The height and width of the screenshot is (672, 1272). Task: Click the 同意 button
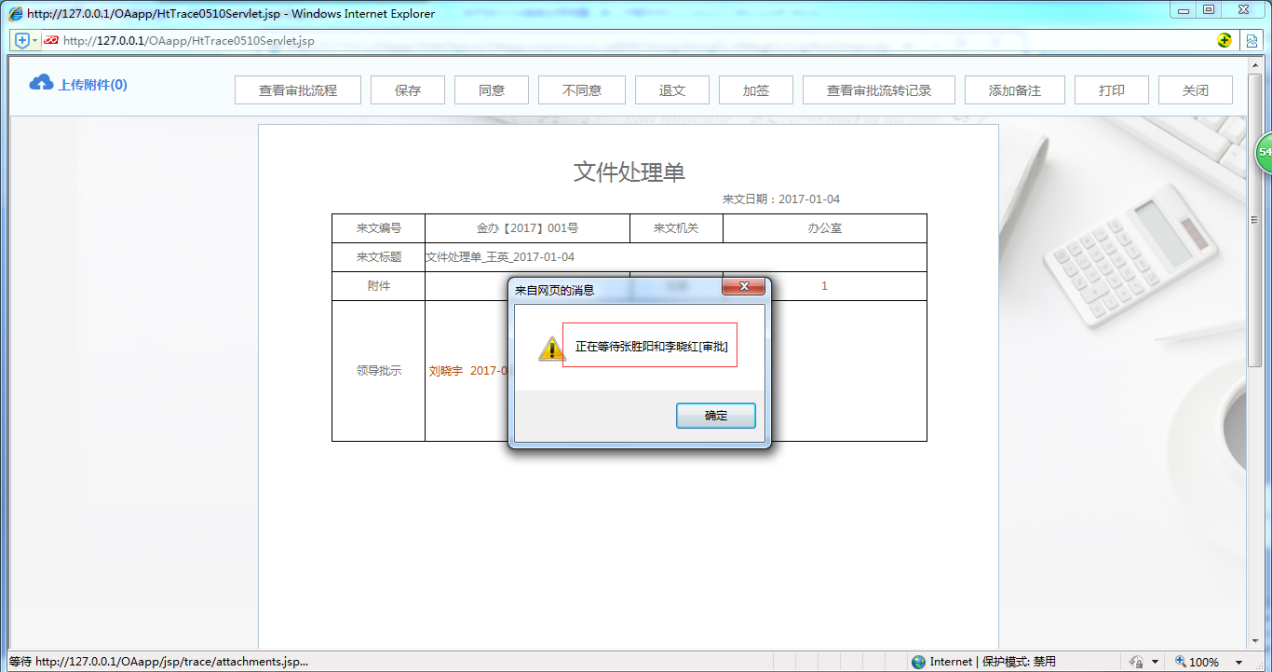(492, 90)
